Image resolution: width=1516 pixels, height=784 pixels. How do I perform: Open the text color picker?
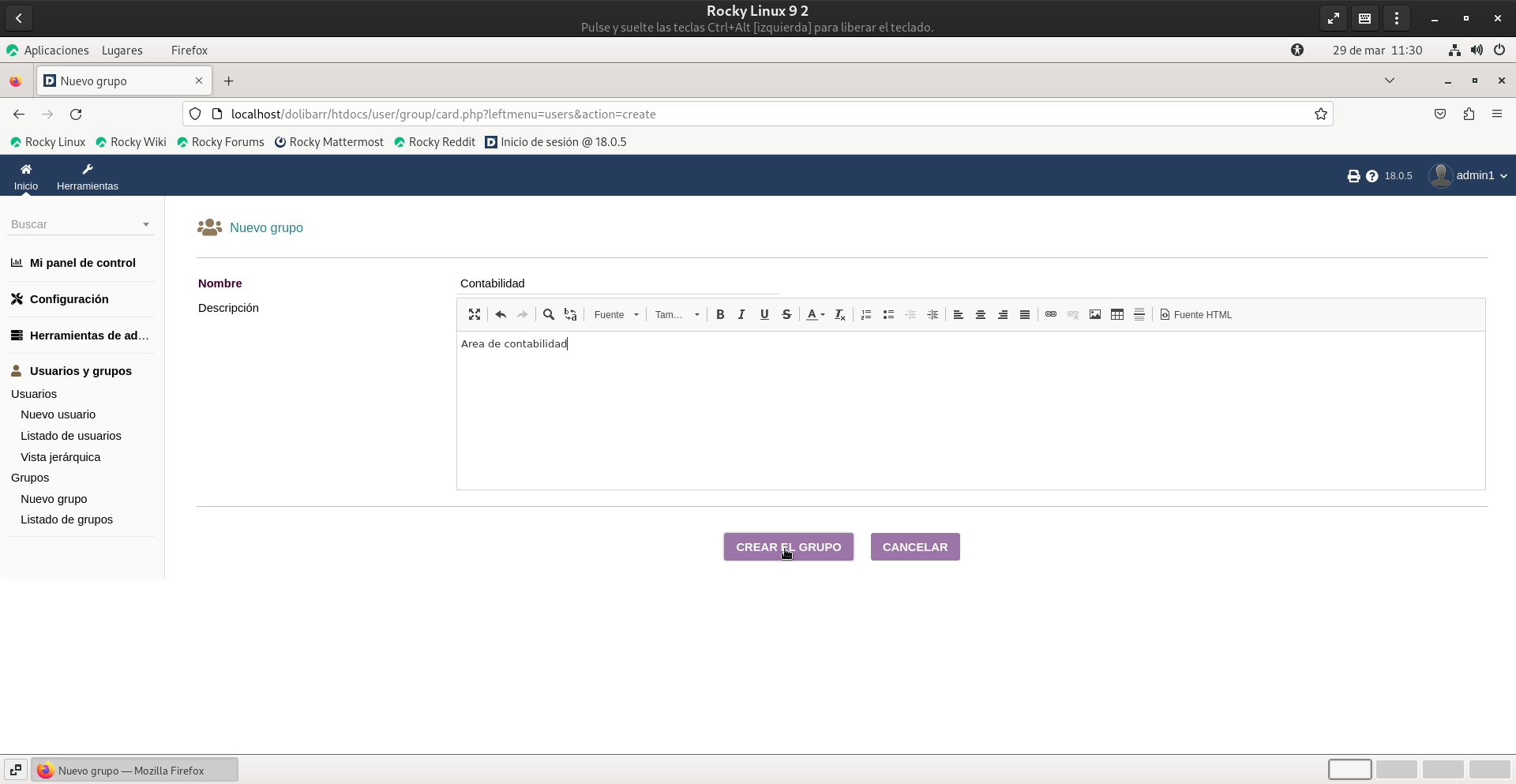click(815, 314)
